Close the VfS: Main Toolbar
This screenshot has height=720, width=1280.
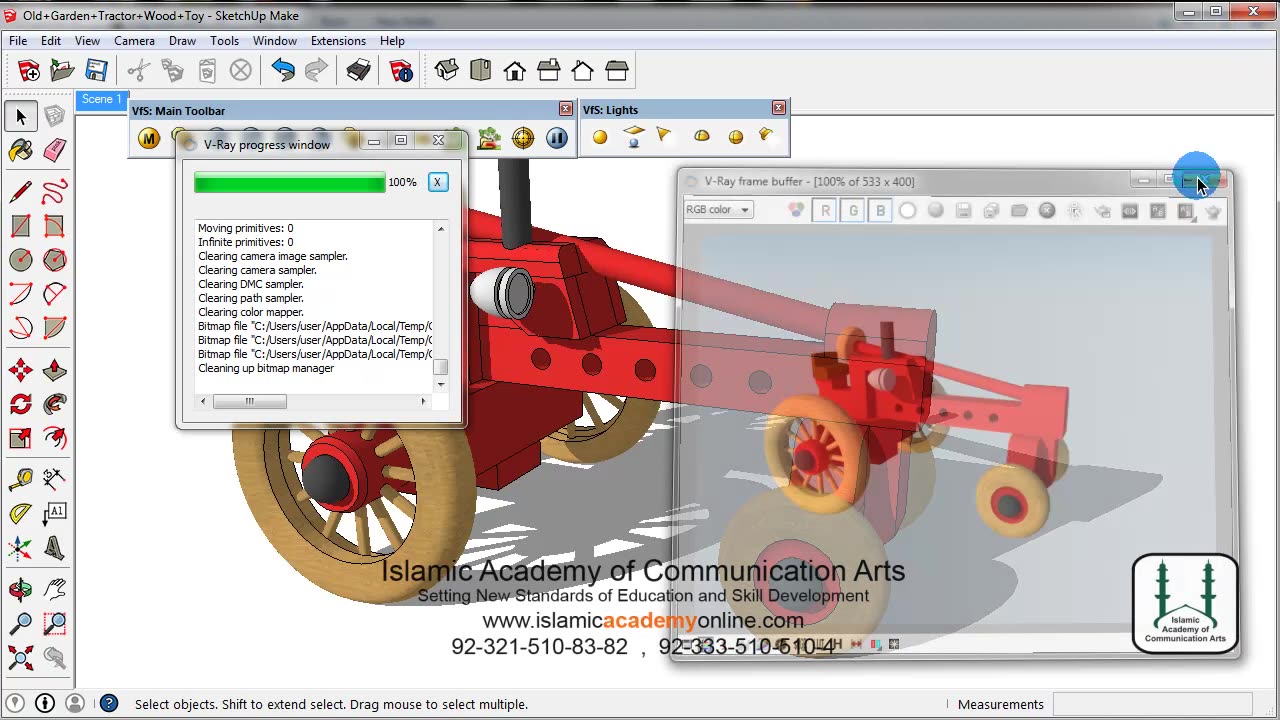[566, 109]
